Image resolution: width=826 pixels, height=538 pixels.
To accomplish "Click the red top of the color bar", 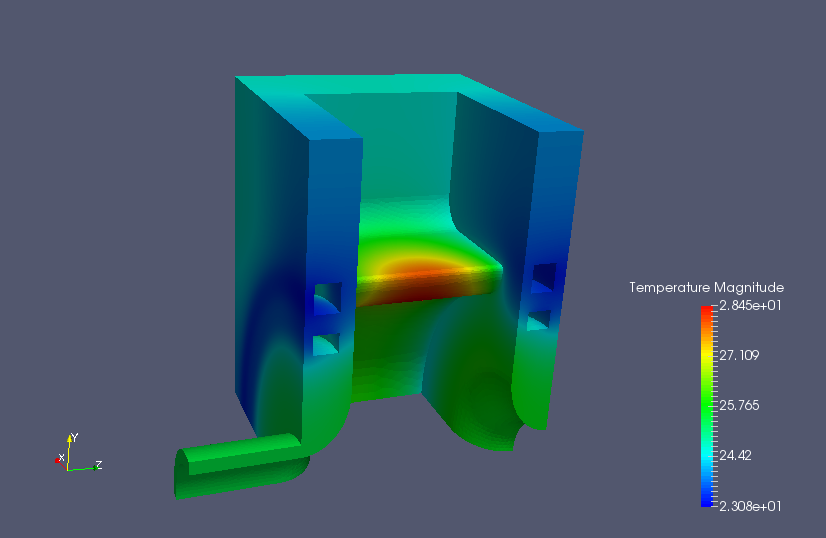I will [706, 311].
